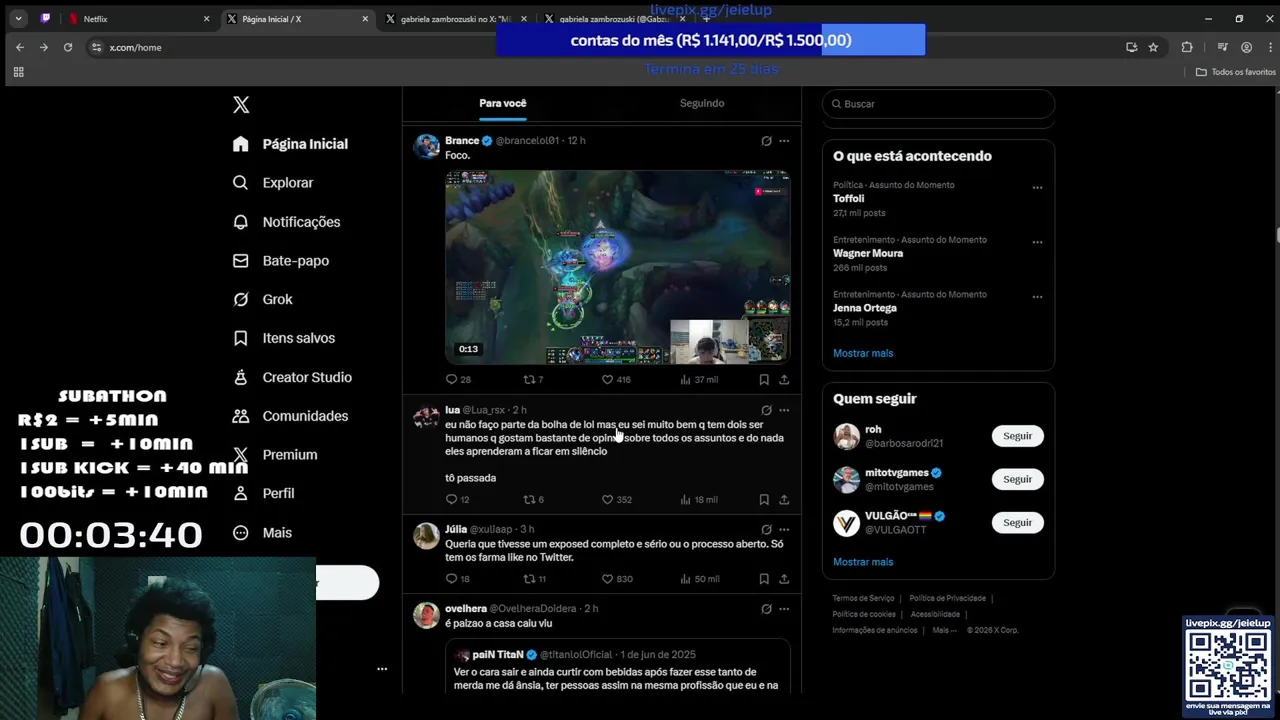This screenshot has height=720, width=1280.
Task: Close the Página Inicial / X tab
Action: coord(365,19)
